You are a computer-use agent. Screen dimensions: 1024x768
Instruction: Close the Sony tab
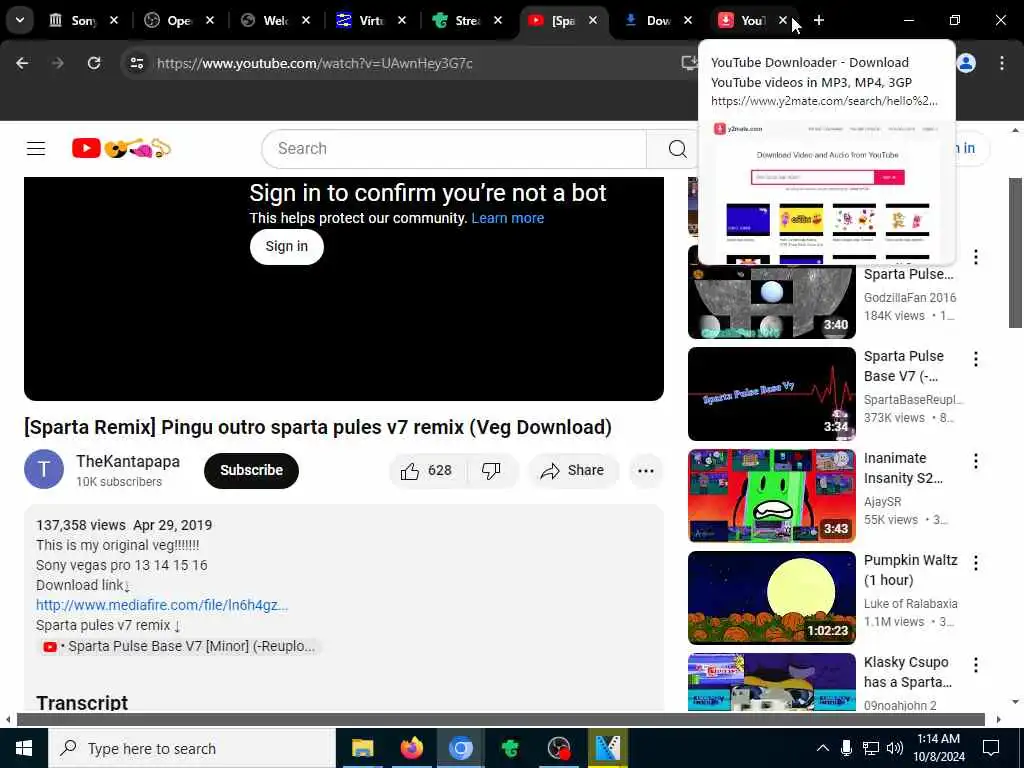[x=114, y=20]
